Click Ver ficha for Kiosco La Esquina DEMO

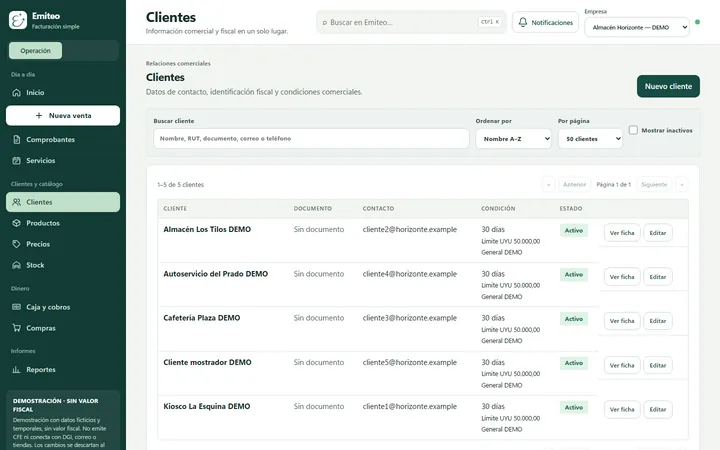(622, 410)
